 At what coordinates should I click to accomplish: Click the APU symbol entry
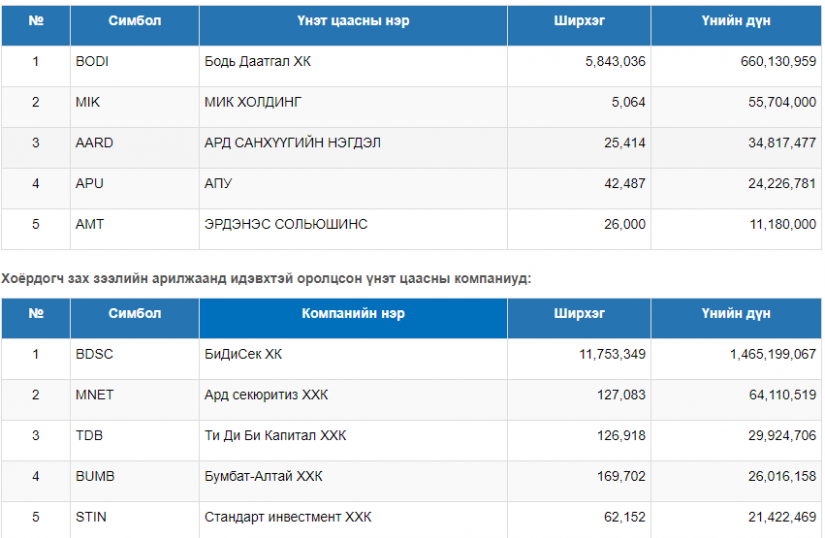pyautogui.click(x=89, y=184)
